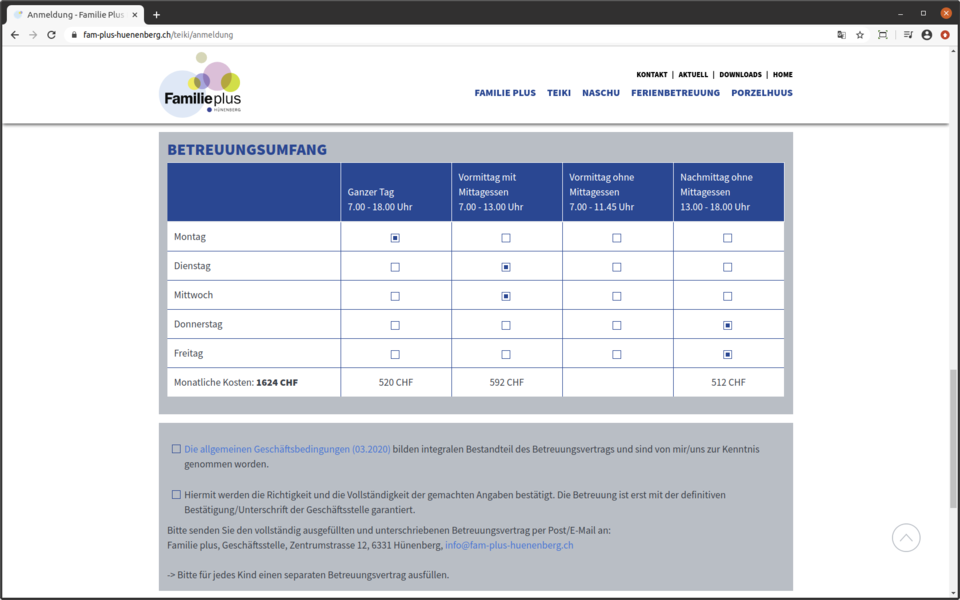Check Freitag Ganzer Tag checkbox
The width and height of the screenshot is (960, 600).
click(395, 354)
